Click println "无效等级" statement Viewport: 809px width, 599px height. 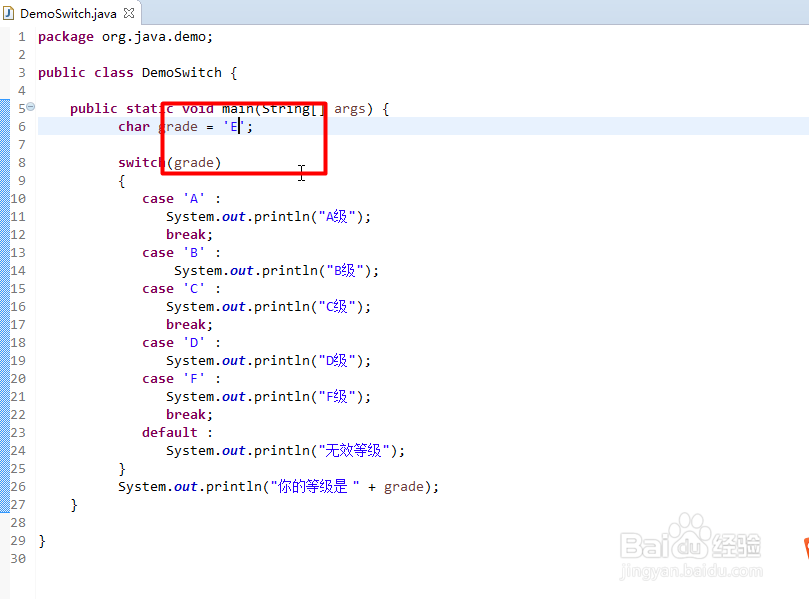285,451
